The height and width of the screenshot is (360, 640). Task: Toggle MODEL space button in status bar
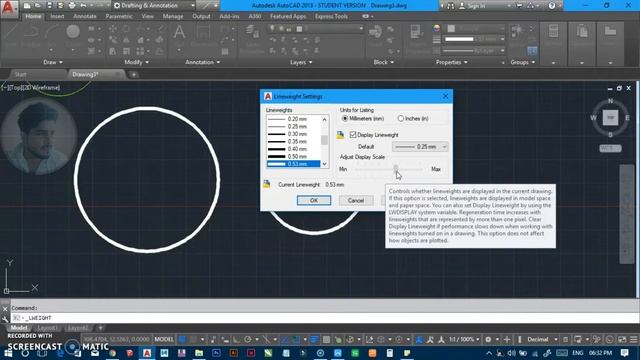tap(164, 340)
